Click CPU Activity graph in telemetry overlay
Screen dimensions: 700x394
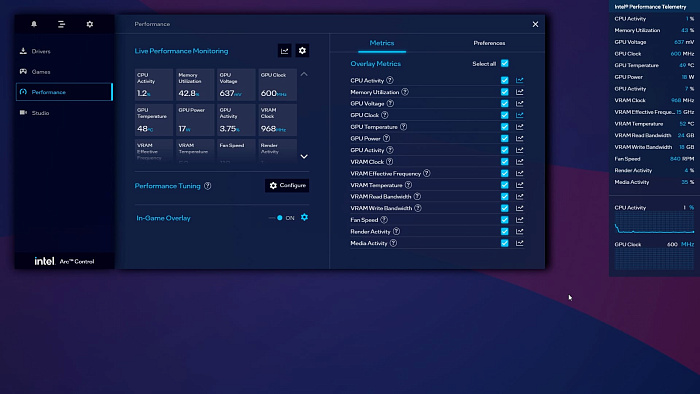(x=654, y=223)
